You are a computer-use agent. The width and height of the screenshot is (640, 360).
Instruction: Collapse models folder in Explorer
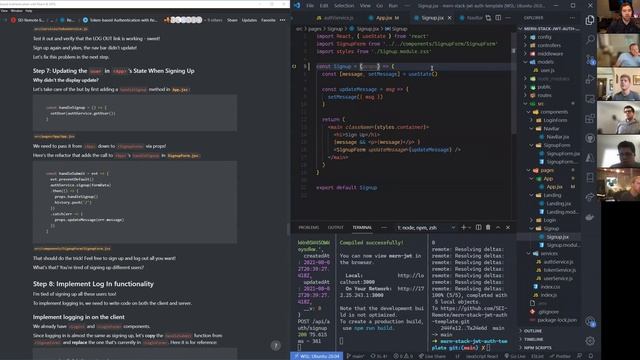(x=545, y=62)
